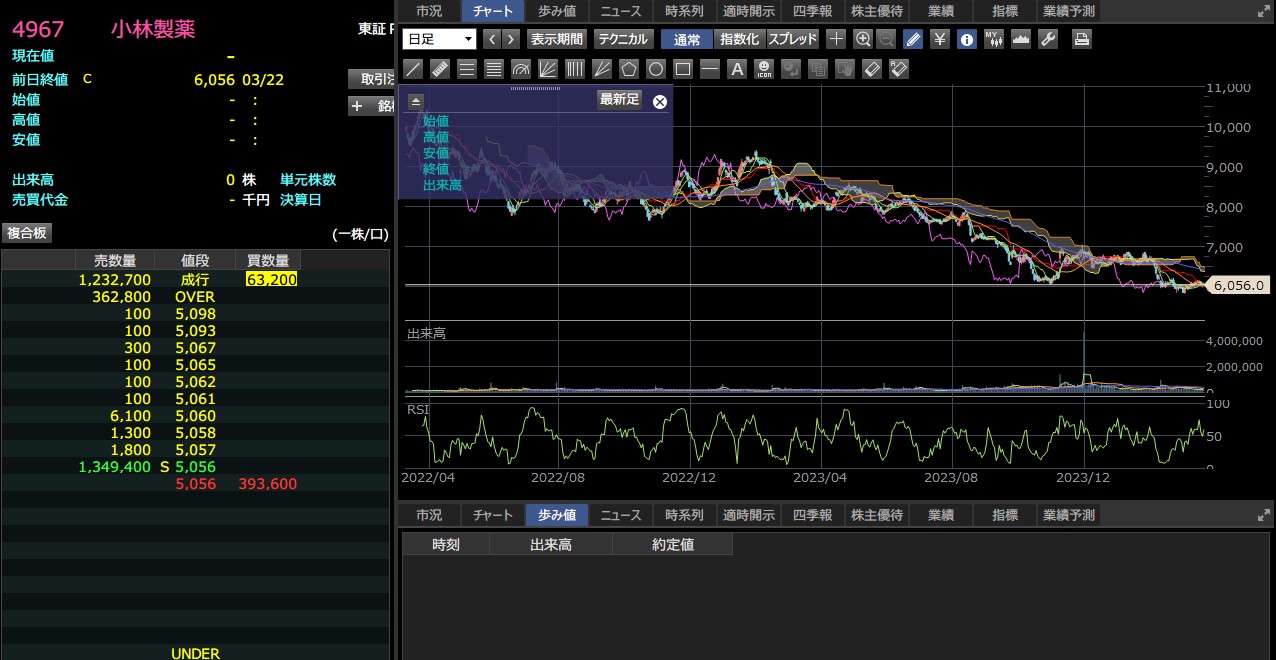Select the rectangle shape tool
Viewport: 1276px width, 660px height.
682,69
